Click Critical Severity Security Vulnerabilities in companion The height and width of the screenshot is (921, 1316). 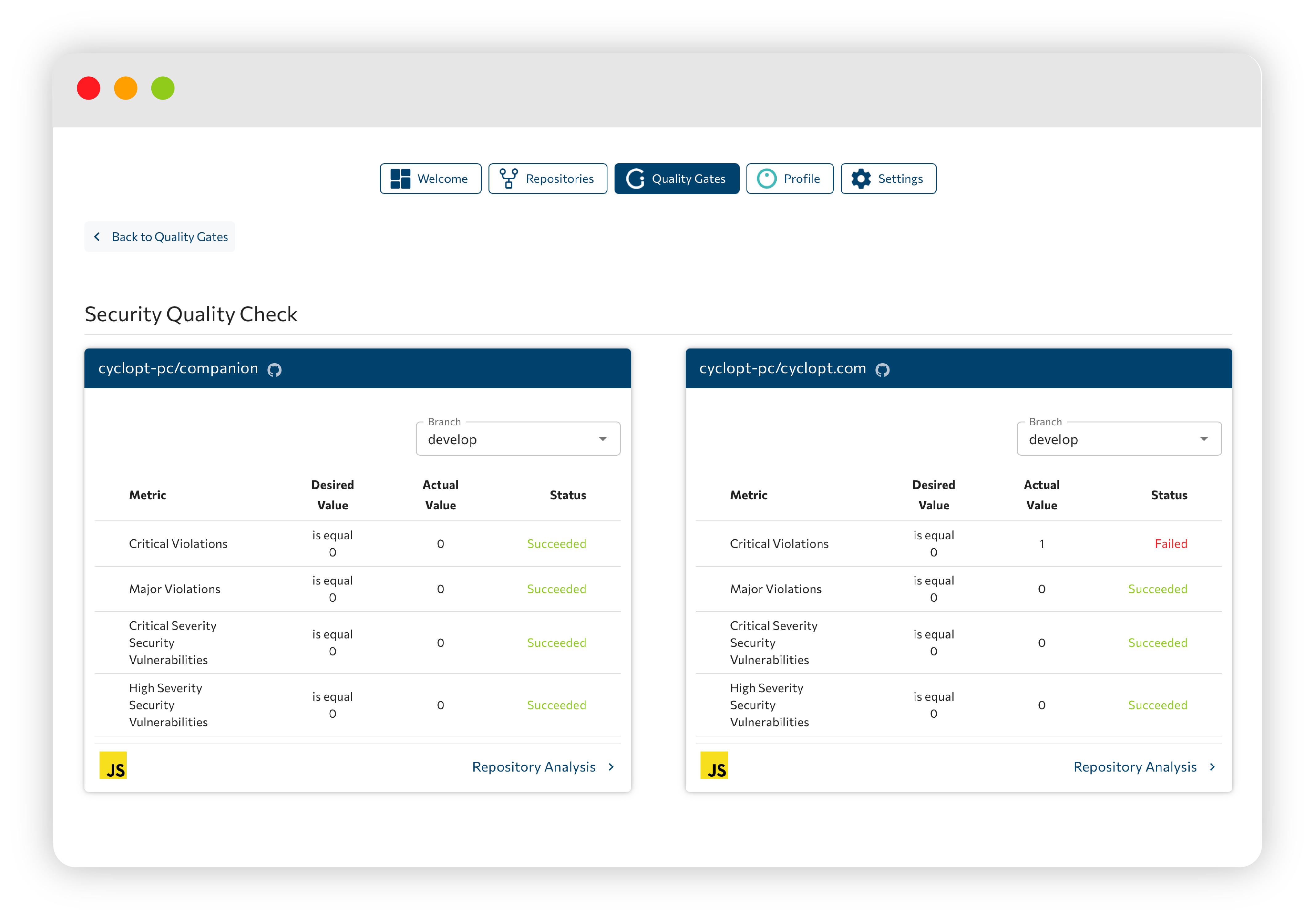(x=173, y=642)
